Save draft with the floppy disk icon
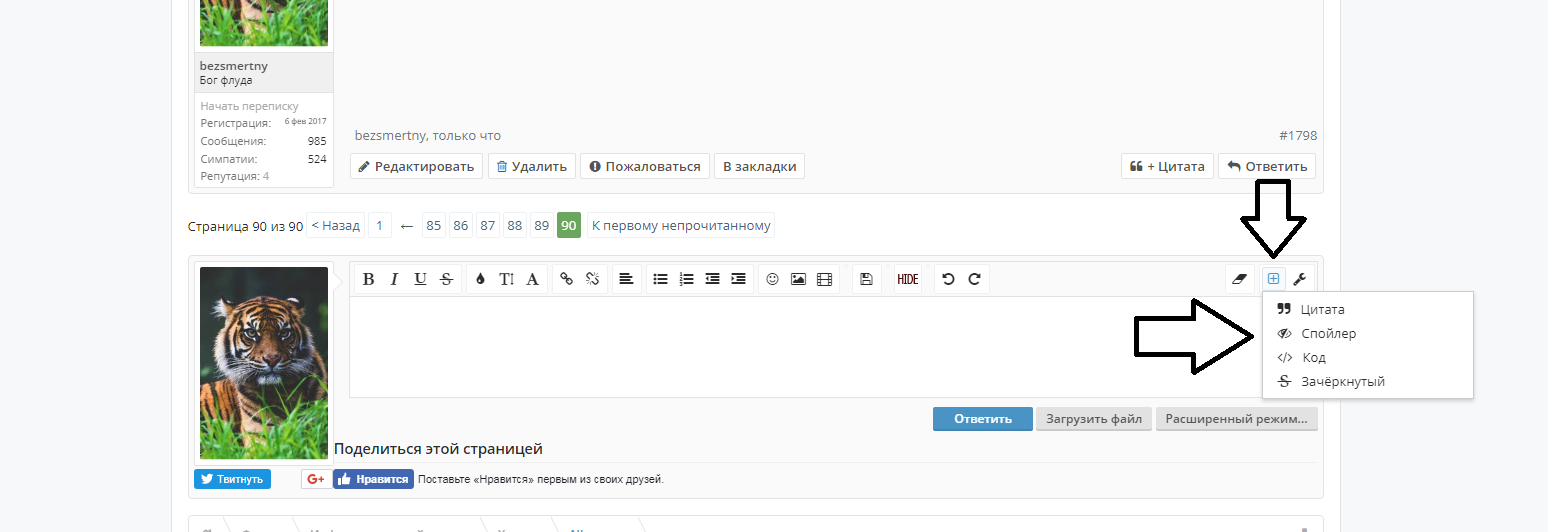This screenshot has width=1548, height=532. point(866,280)
